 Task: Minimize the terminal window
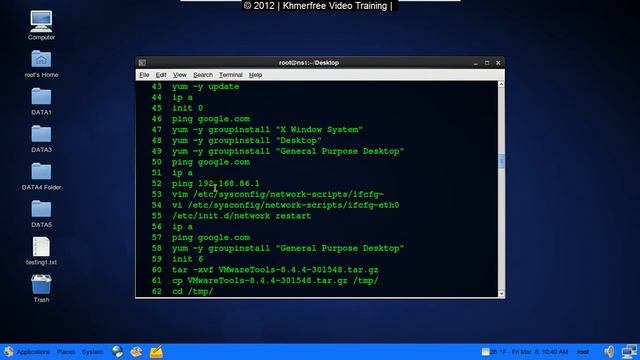476,63
